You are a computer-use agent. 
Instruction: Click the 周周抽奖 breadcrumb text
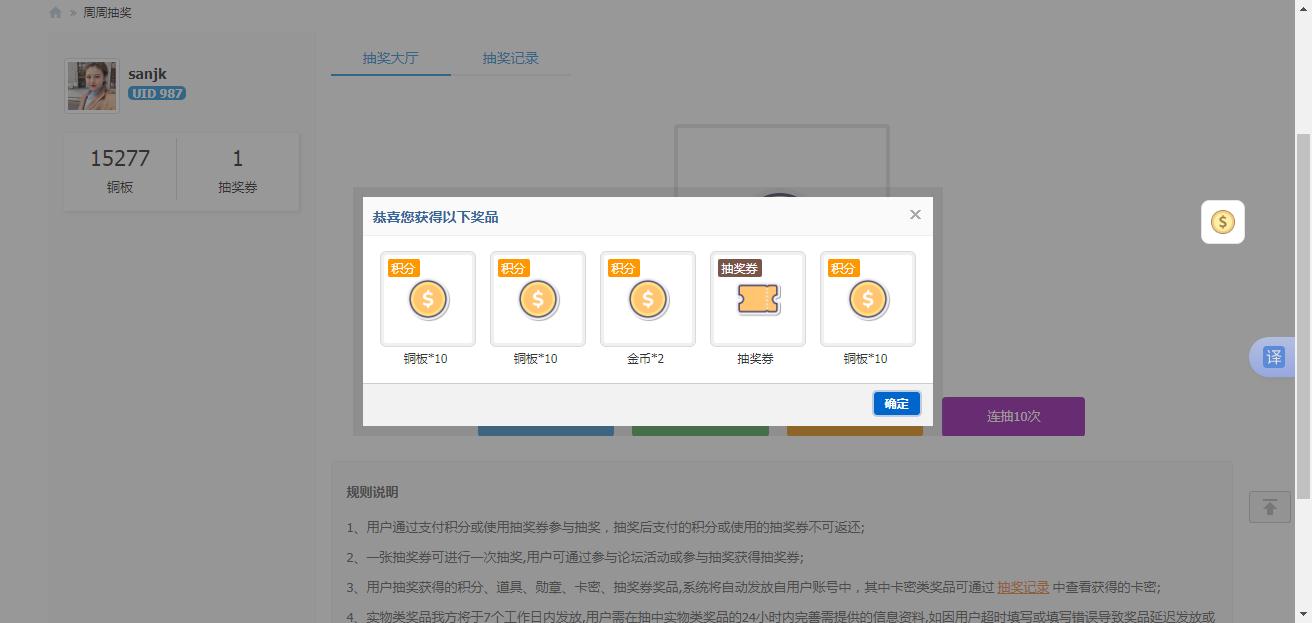[106, 12]
